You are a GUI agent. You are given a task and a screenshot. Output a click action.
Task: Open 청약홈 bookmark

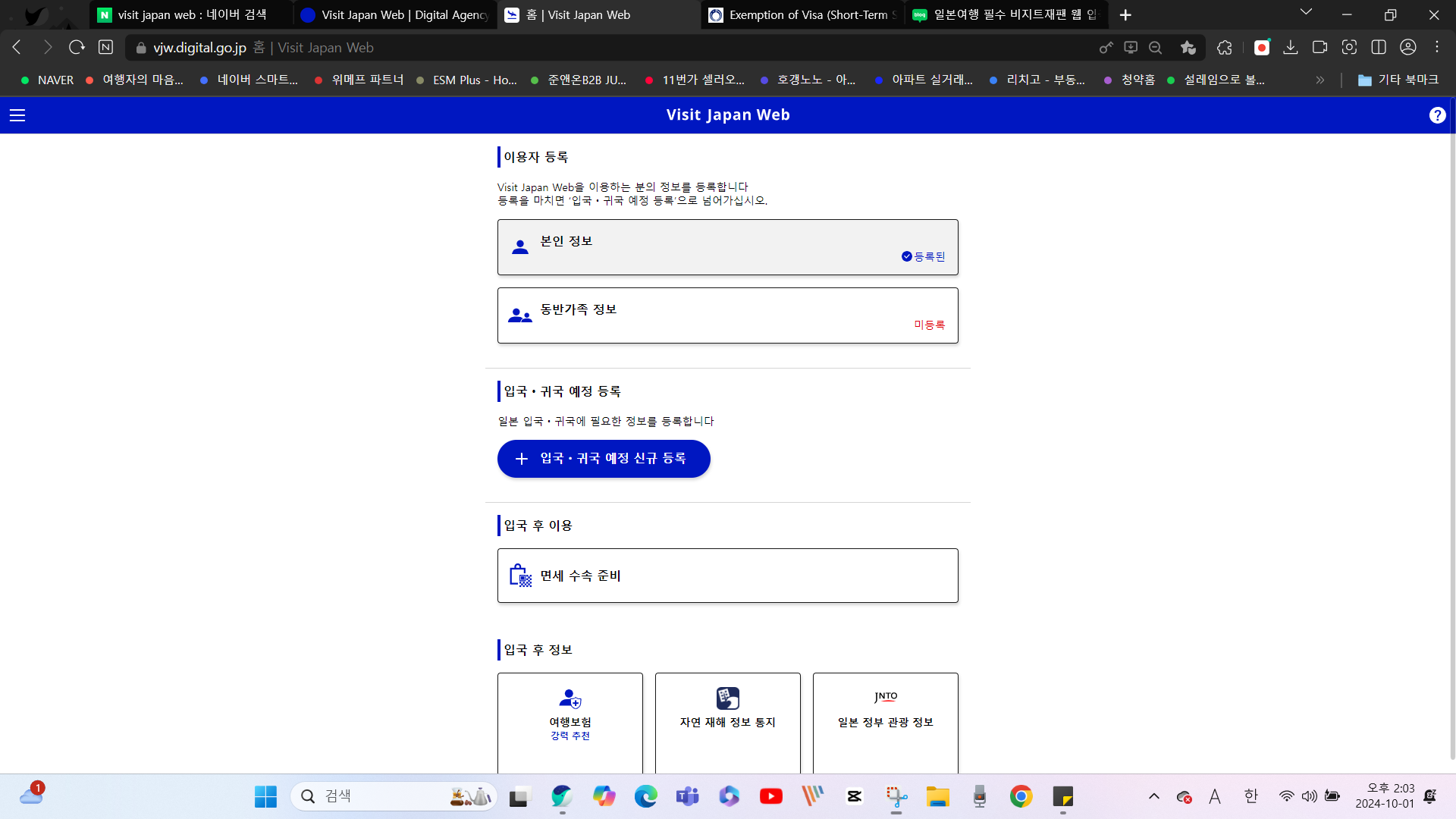(x=1129, y=80)
